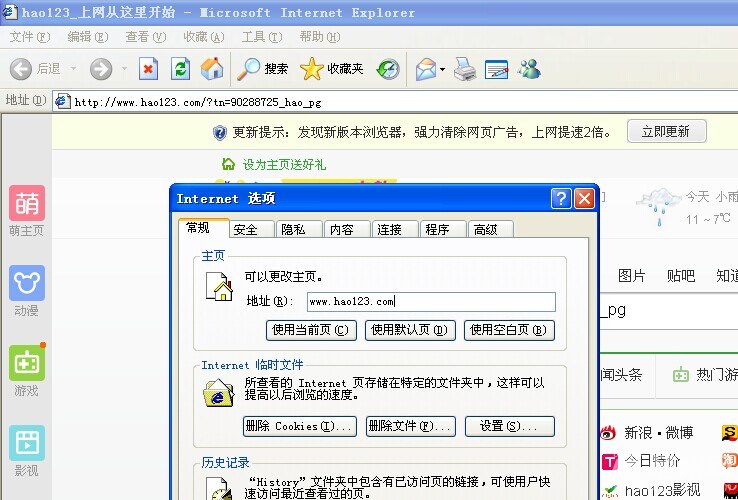Image resolution: width=738 pixels, height=500 pixels.
Task: Stop page loading with the red X icon
Action: [x=148, y=69]
